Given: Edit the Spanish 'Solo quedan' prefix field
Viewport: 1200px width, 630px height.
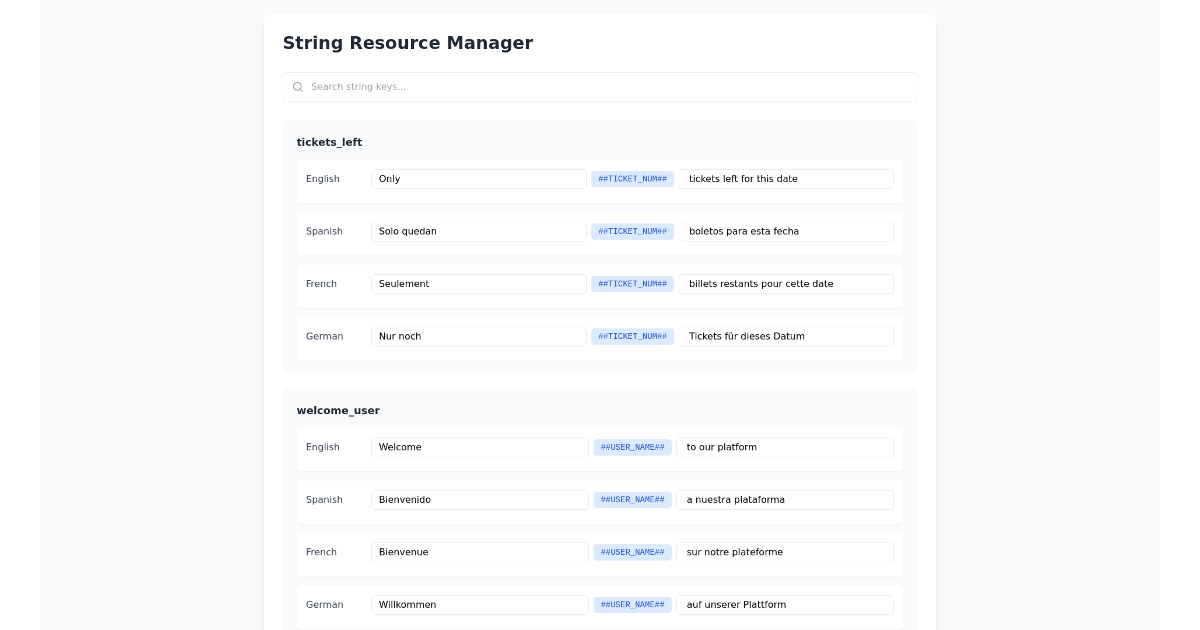Looking at the screenshot, I should pos(478,231).
